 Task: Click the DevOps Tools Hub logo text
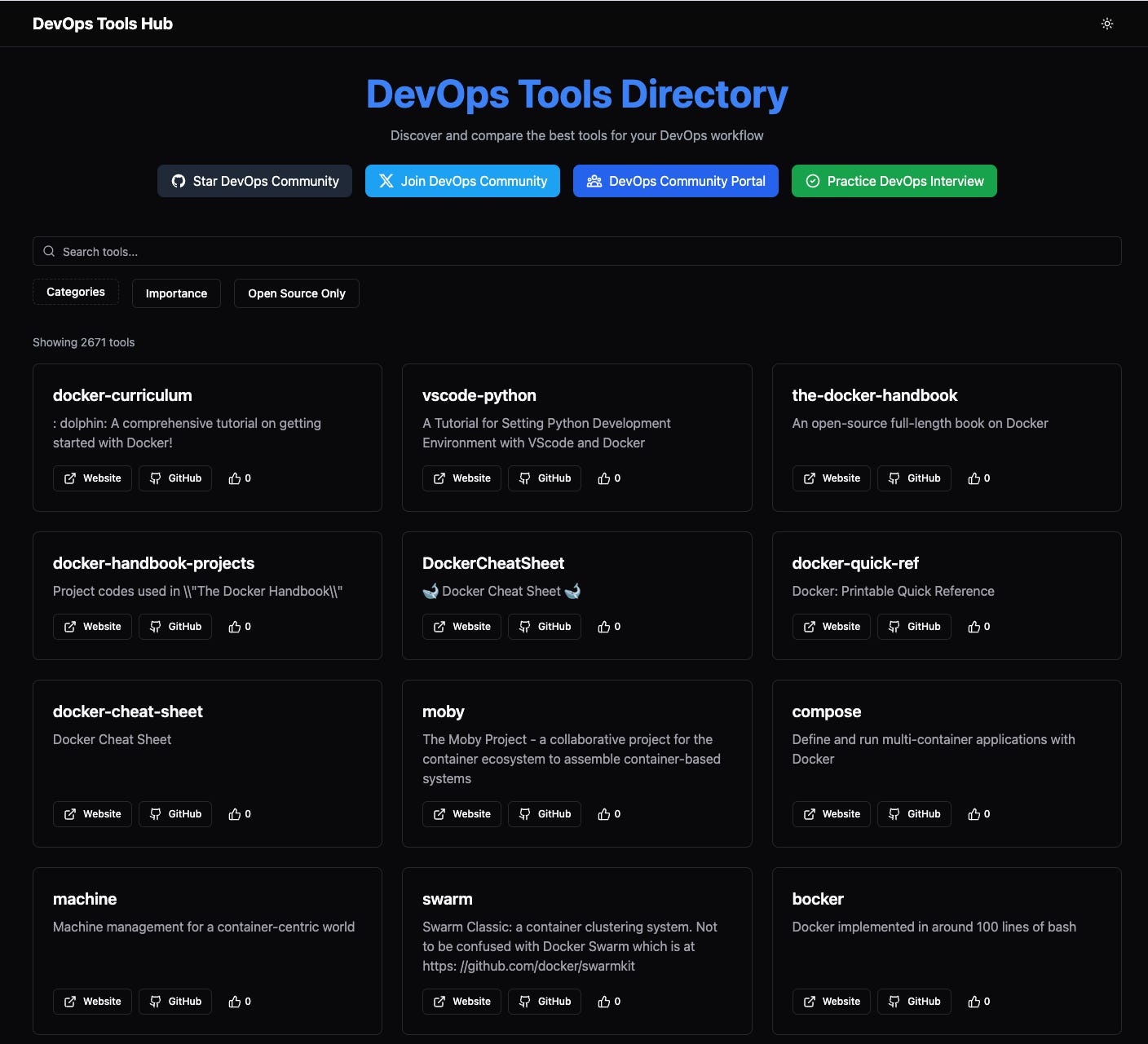pyautogui.click(x=103, y=24)
